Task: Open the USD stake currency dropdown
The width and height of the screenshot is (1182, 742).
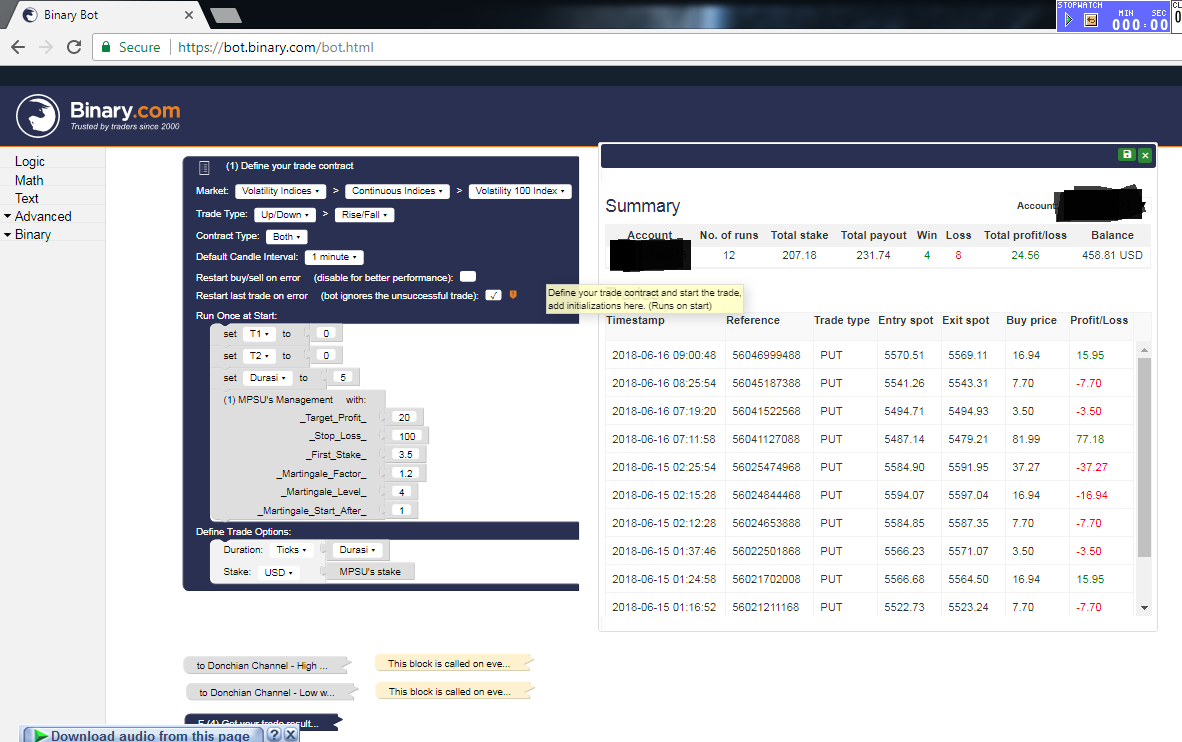Action: coord(278,572)
